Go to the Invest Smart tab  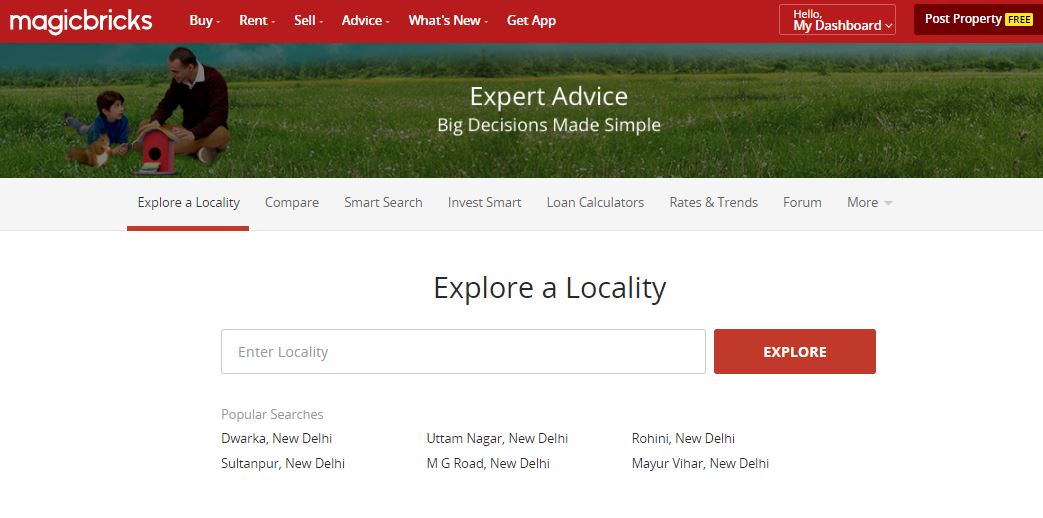pos(484,202)
